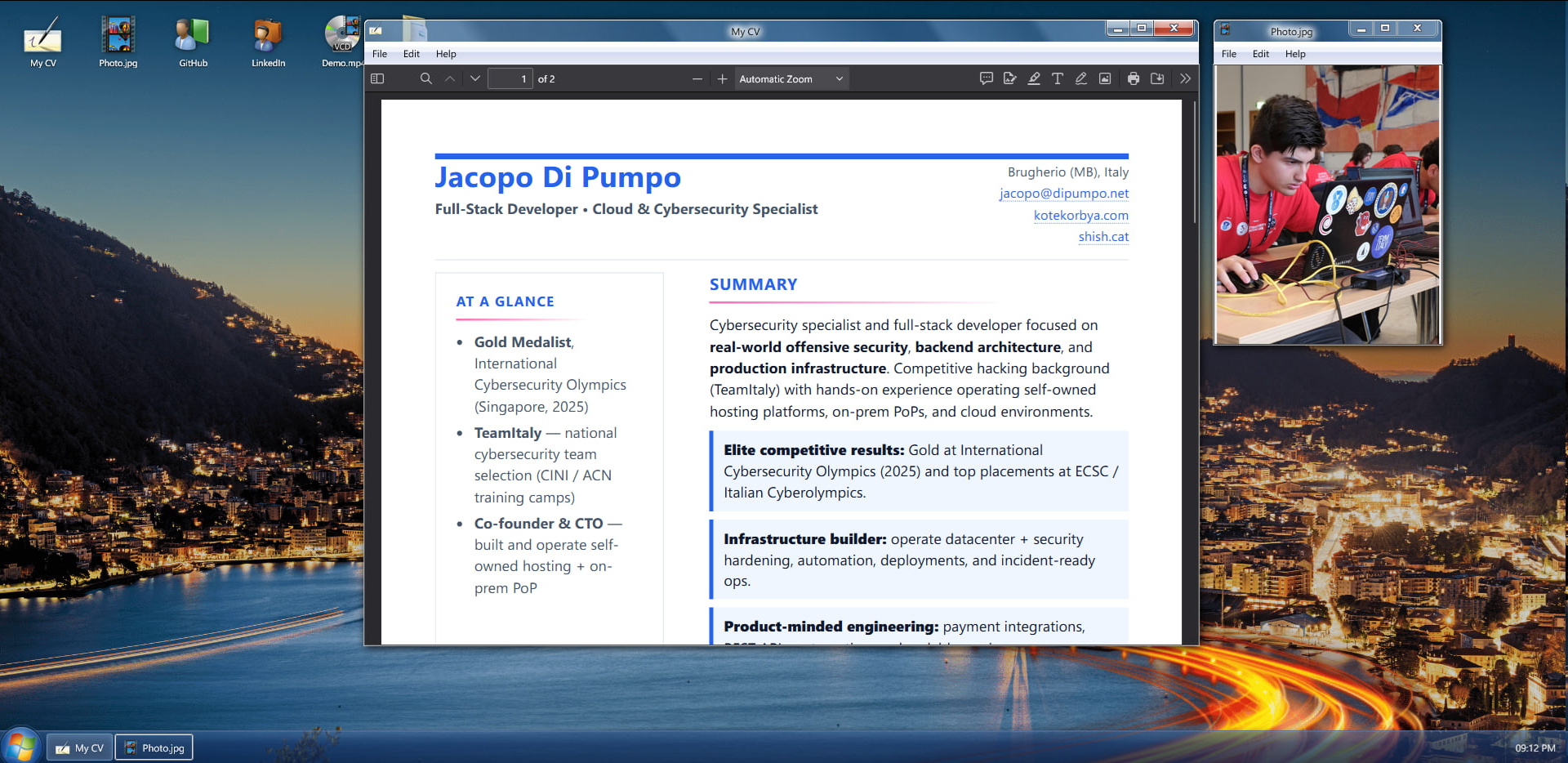This screenshot has height=763, width=1568.
Task: Zoom out using the minus control
Action: 697,78
